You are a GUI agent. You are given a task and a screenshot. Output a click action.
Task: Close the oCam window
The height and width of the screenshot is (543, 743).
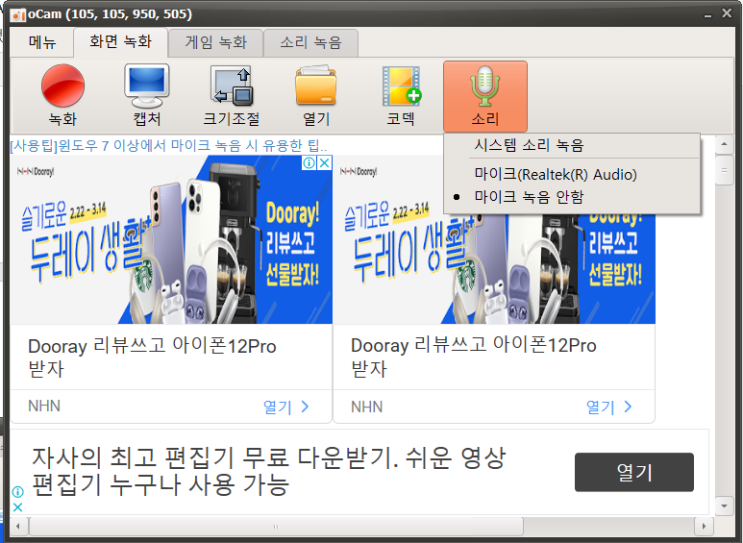click(x=726, y=13)
